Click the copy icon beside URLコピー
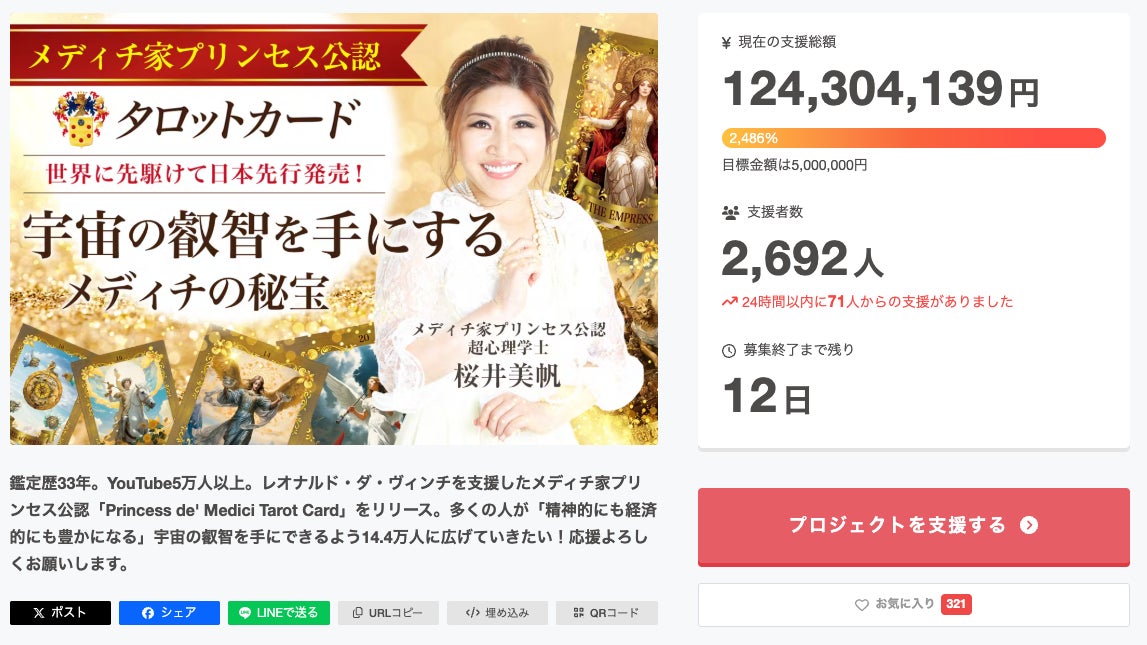 coord(358,613)
